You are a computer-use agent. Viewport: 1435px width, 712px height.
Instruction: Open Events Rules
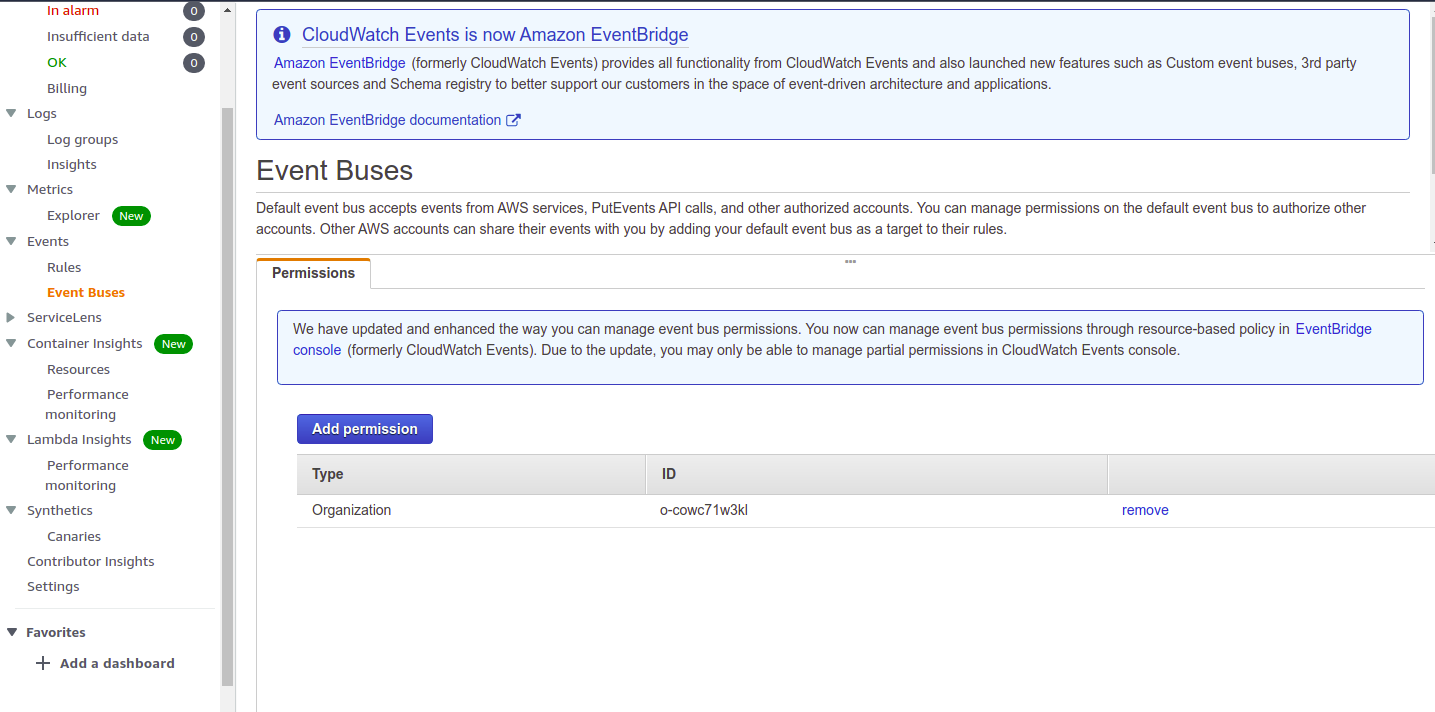[64, 268]
